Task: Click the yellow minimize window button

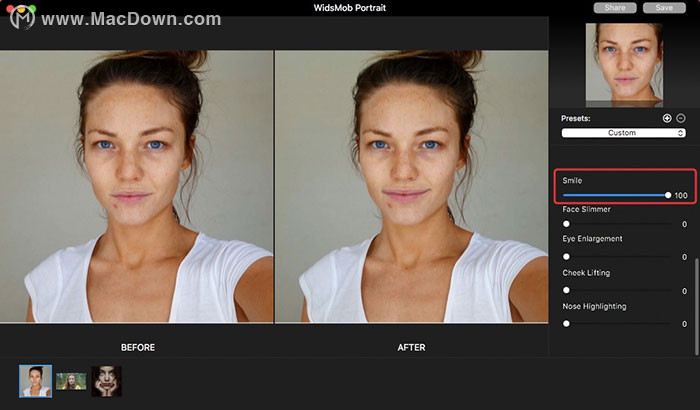Action: tap(21, 9)
